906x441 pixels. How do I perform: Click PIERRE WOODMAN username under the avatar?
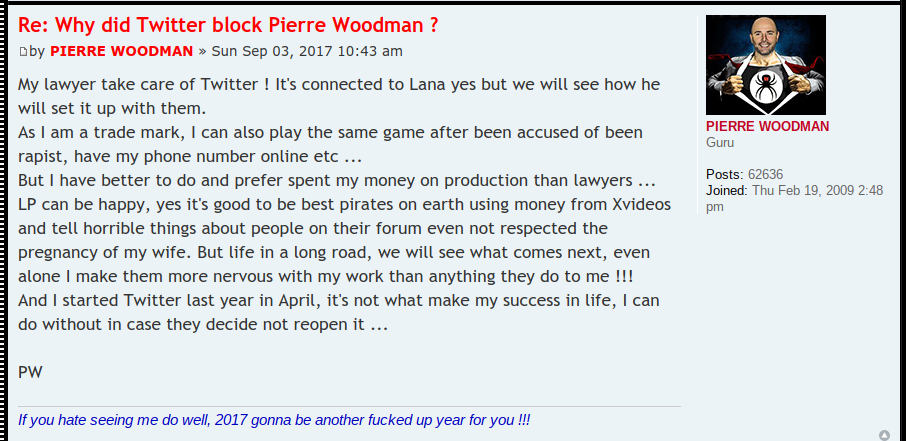(x=767, y=126)
